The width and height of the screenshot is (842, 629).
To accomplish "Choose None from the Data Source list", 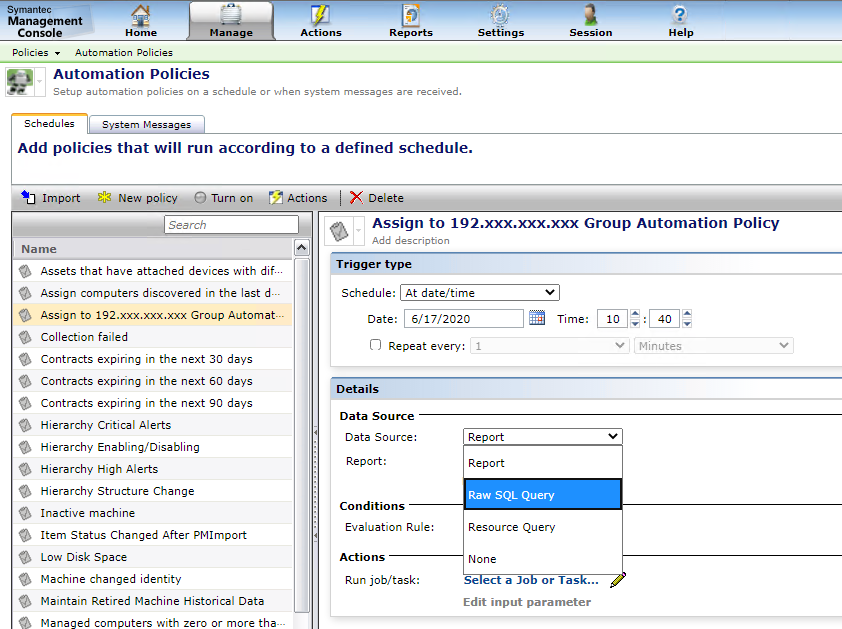I will coord(542,559).
